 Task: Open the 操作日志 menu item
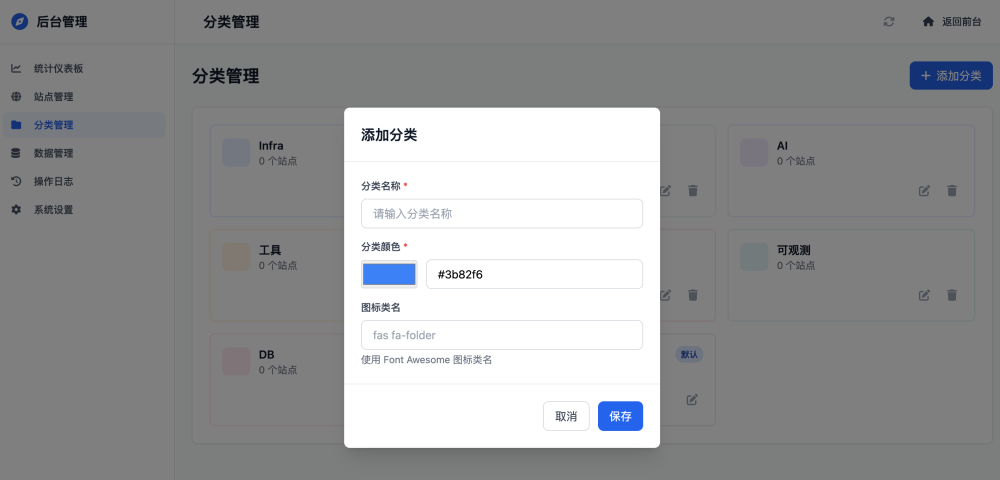[84, 181]
